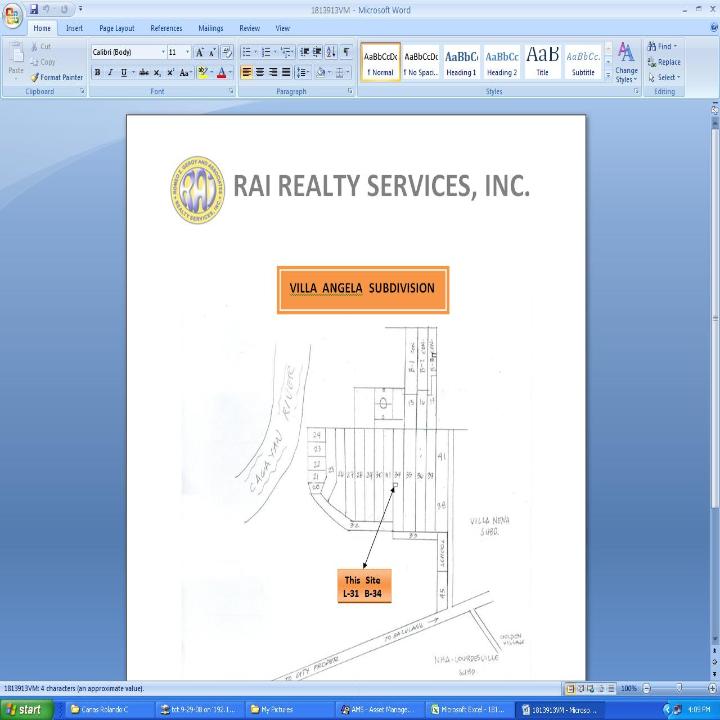
Task: Click the Windows start button
Action: click(27, 709)
